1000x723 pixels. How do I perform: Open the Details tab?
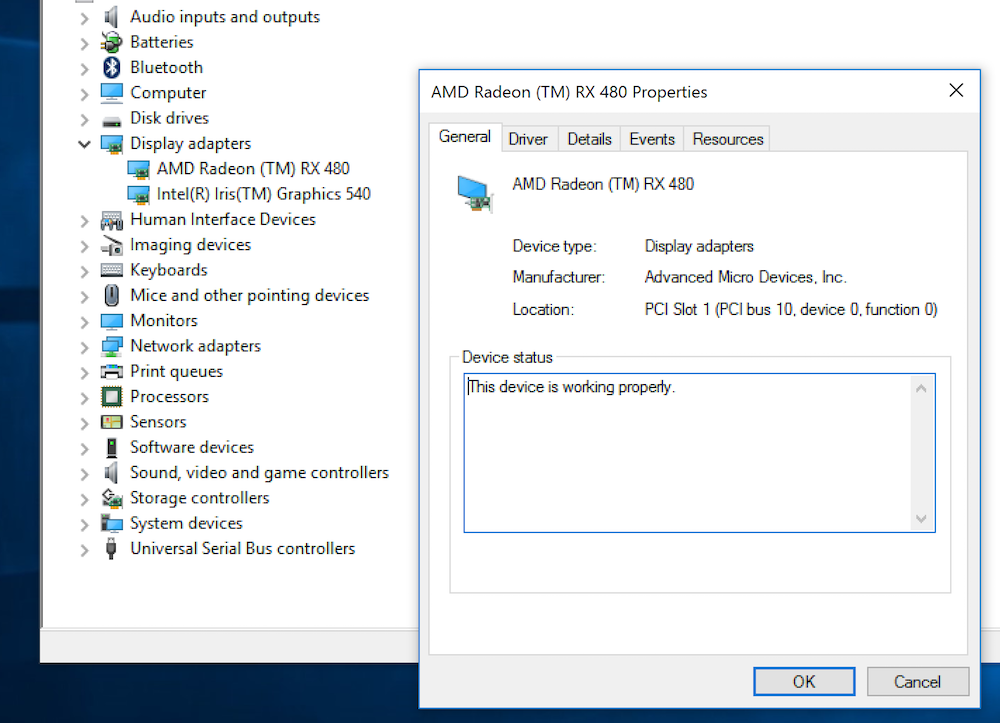pos(589,139)
